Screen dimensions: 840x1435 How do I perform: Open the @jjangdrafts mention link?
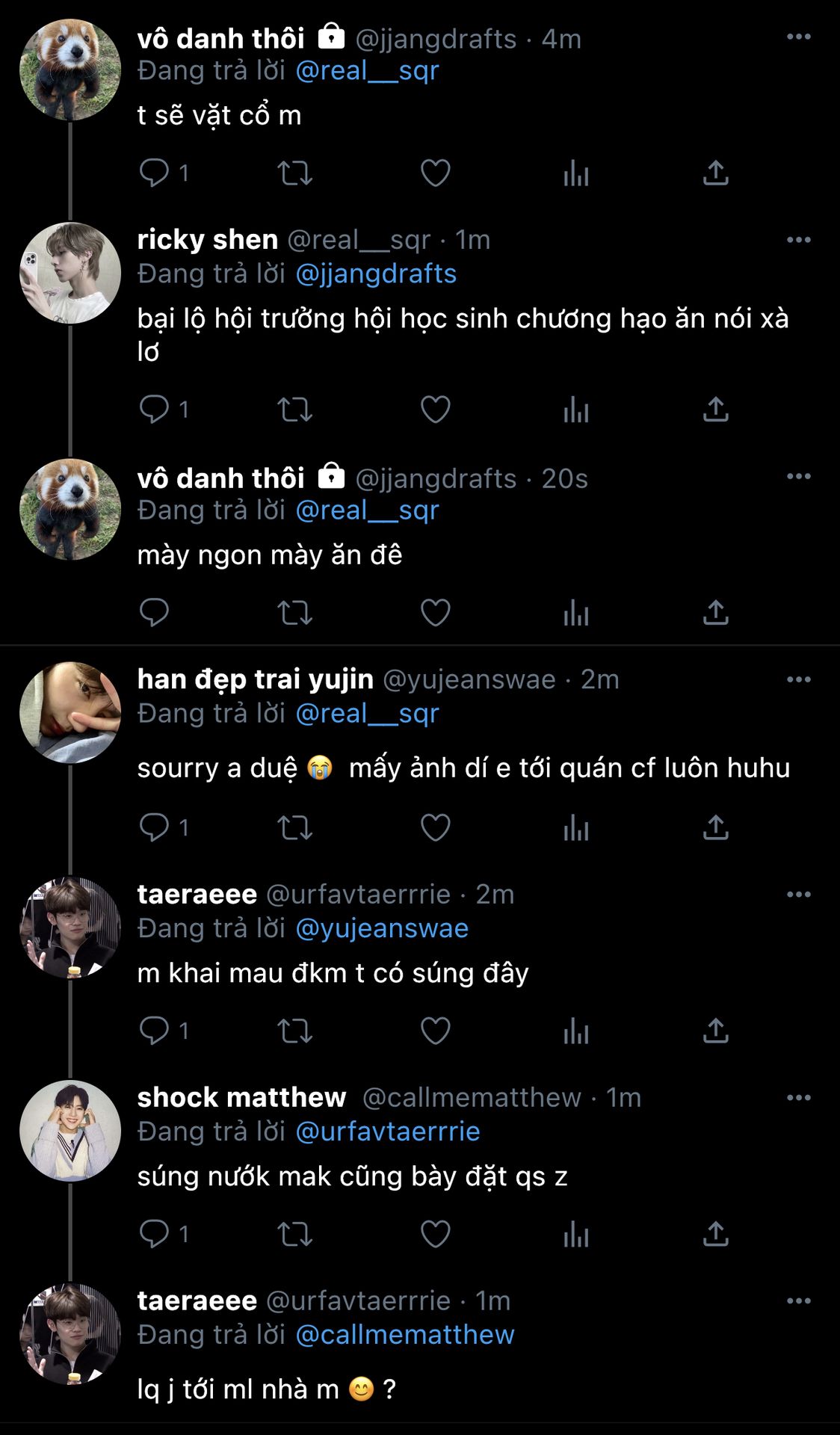pos(376,274)
